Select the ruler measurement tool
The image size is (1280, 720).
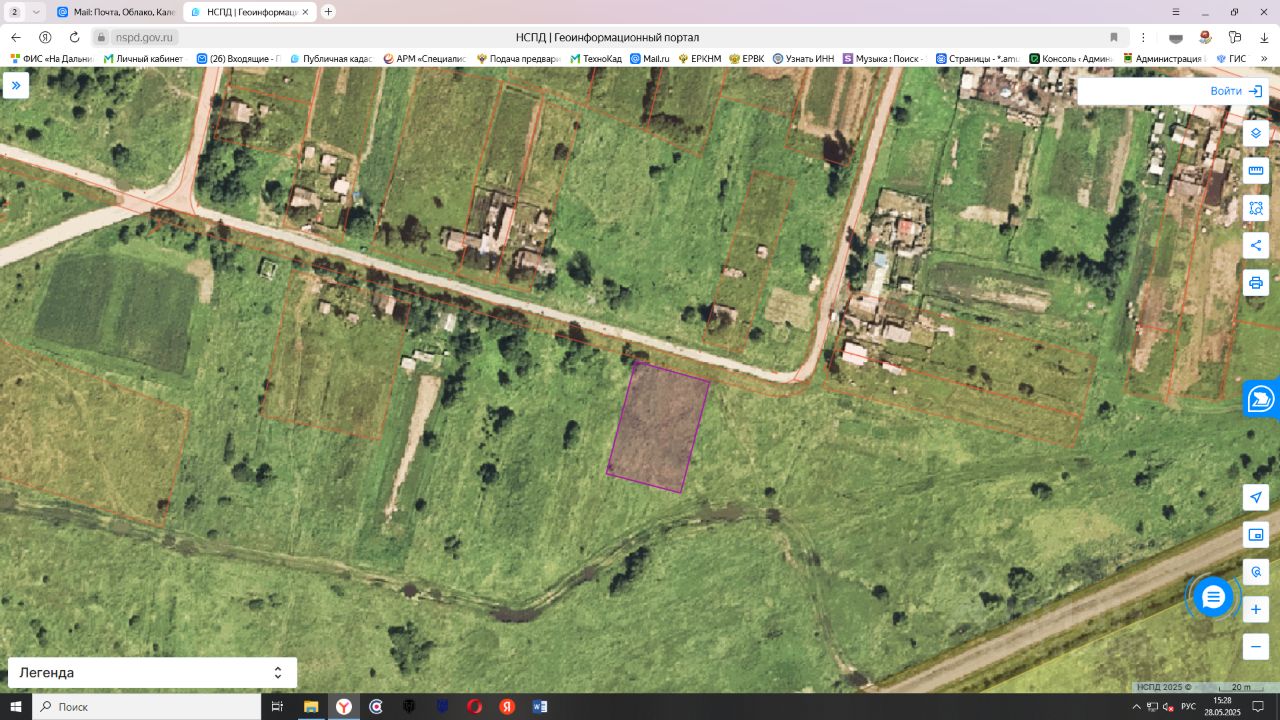[1256, 171]
